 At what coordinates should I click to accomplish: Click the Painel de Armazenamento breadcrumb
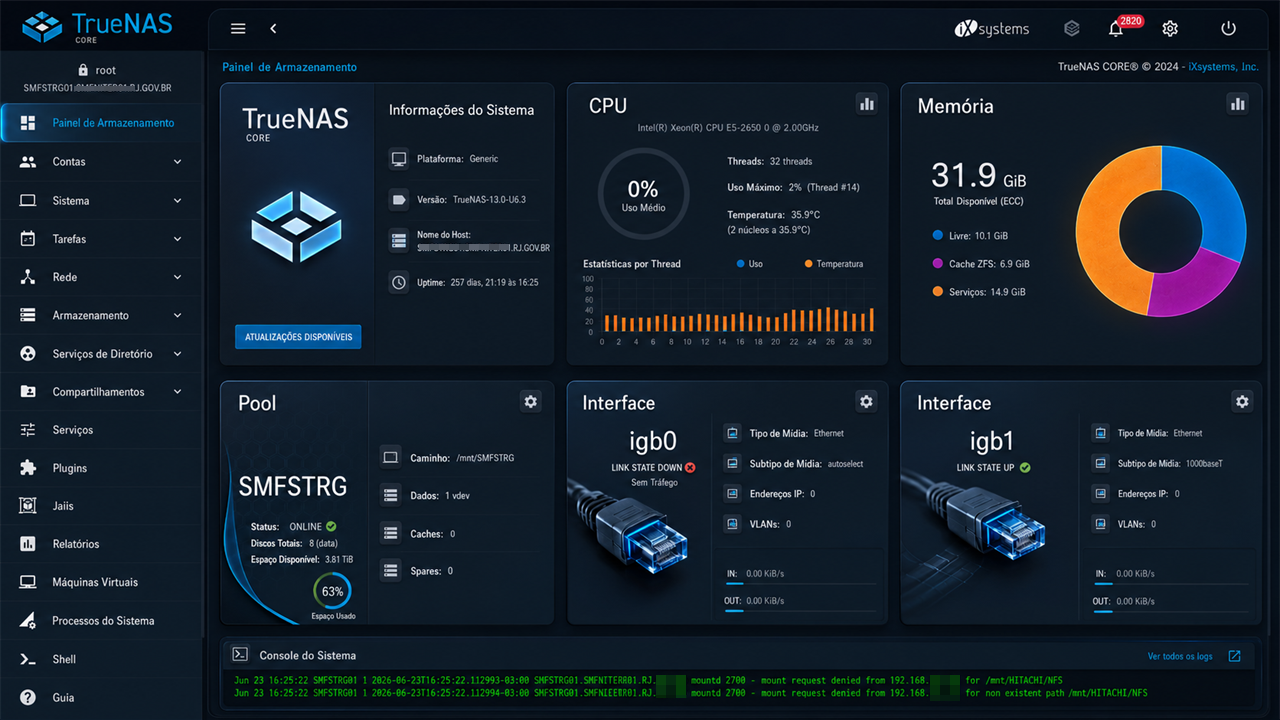289,67
